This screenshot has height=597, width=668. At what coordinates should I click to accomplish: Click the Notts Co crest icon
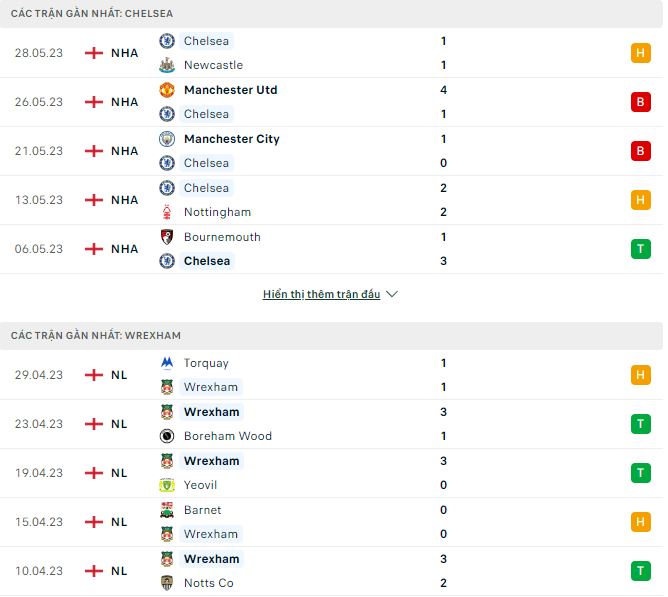coord(167,583)
